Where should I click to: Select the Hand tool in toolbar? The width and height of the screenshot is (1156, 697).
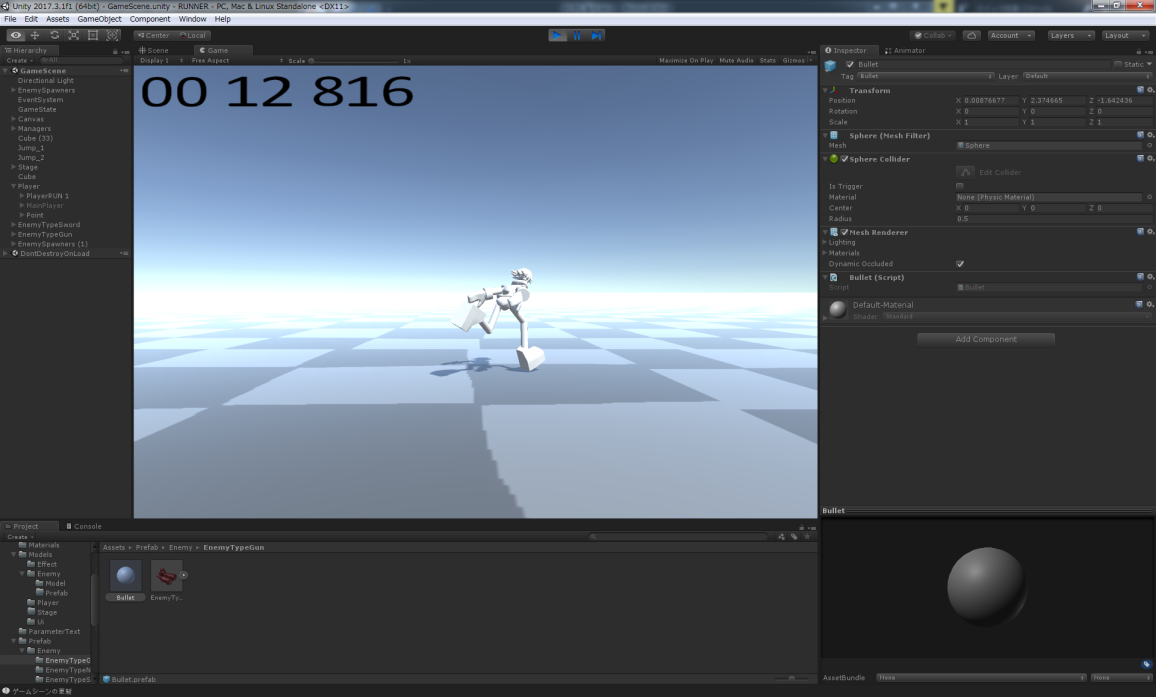(16, 35)
